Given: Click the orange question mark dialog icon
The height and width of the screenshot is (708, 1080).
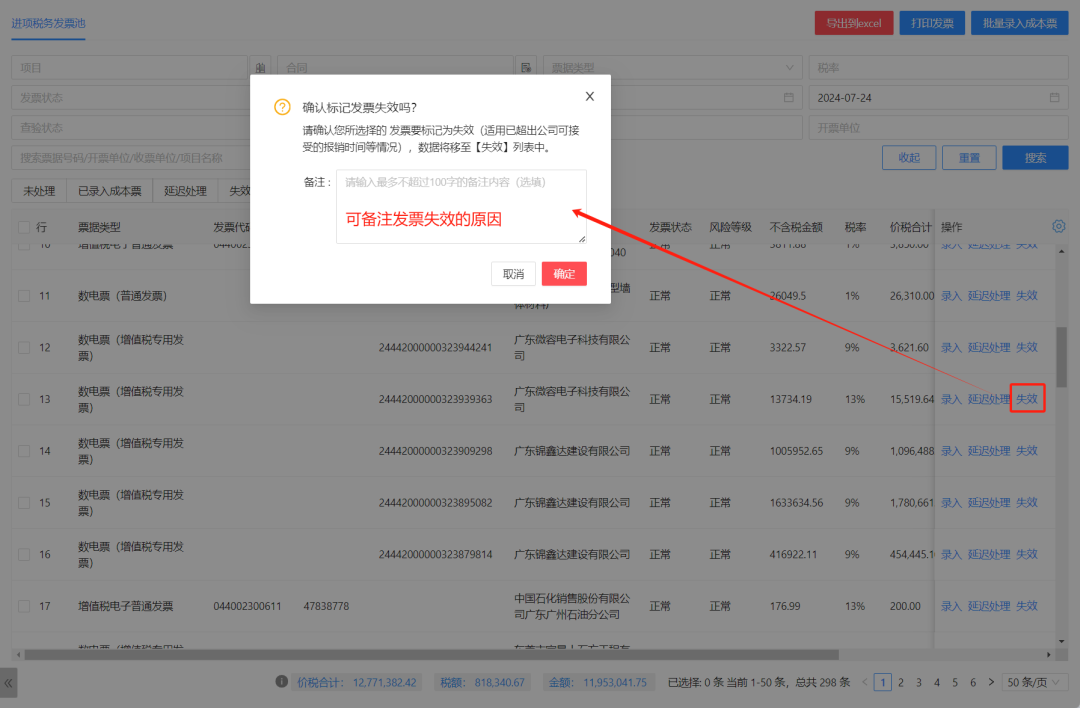Looking at the screenshot, I should click(x=282, y=108).
